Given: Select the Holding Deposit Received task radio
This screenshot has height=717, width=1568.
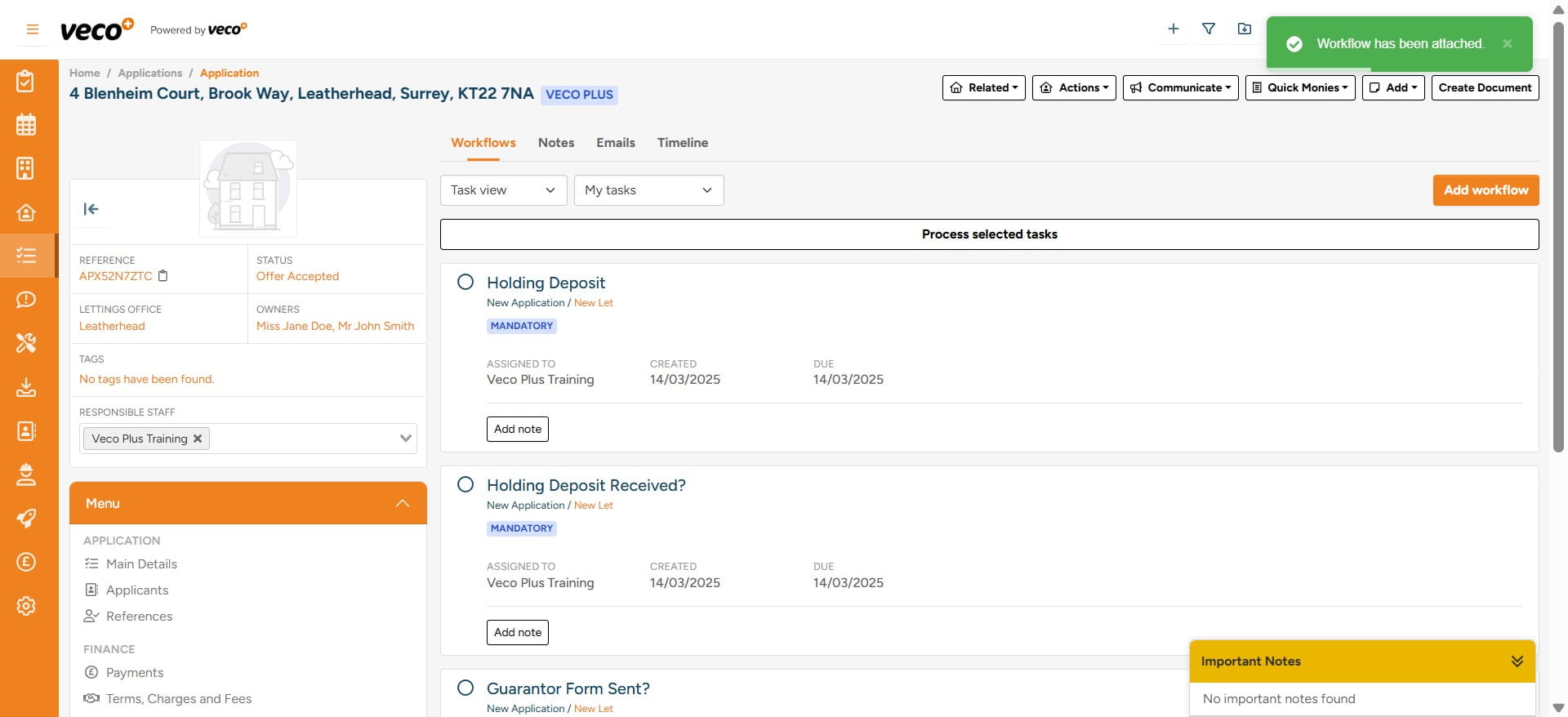Looking at the screenshot, I should (465, 484).
